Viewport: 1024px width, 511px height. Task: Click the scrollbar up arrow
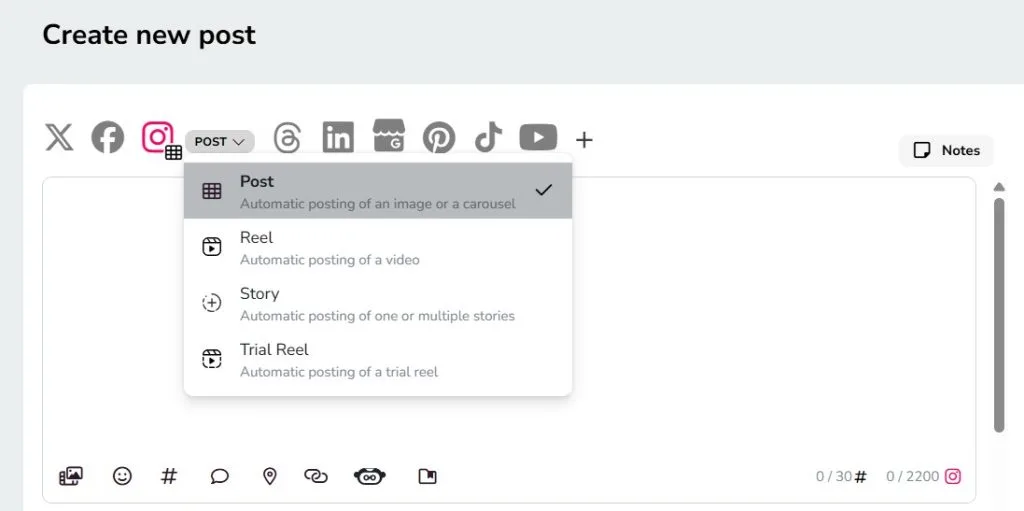[x=999, y=187]
